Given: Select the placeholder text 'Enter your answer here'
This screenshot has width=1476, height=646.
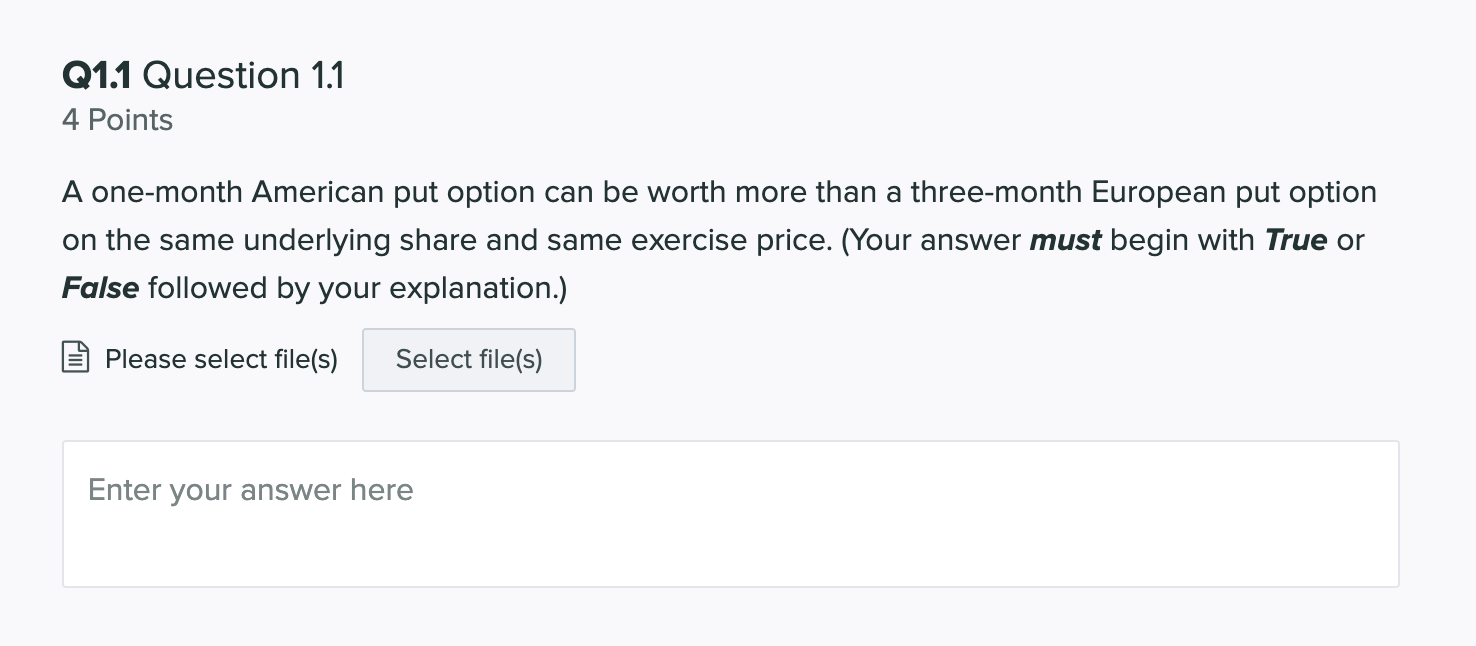Looking at the screenshot, I should (x=250, y=490).
